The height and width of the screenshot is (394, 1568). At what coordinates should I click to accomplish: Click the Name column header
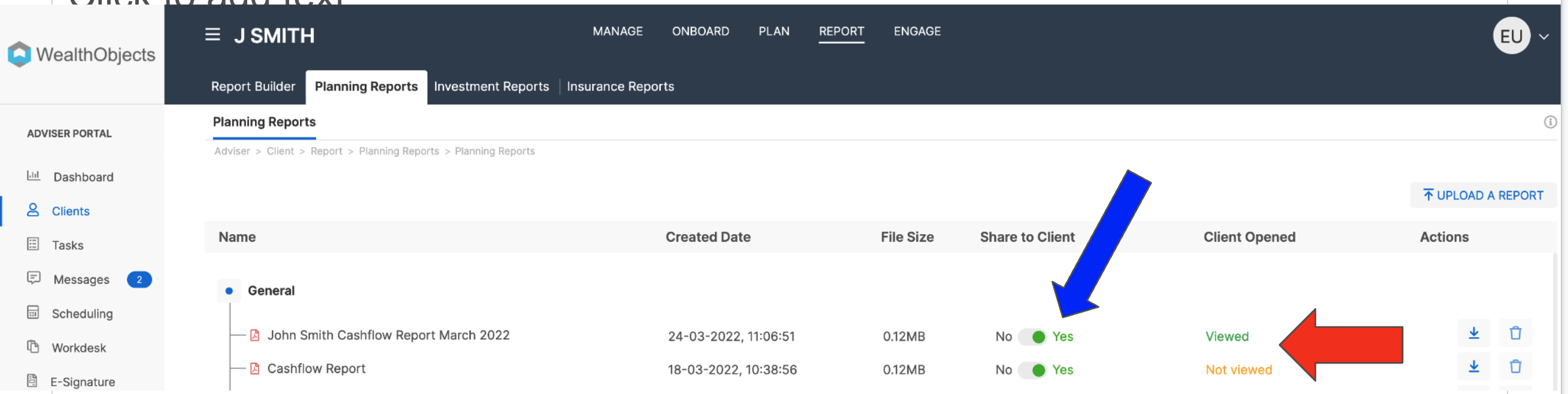[237, 237]
